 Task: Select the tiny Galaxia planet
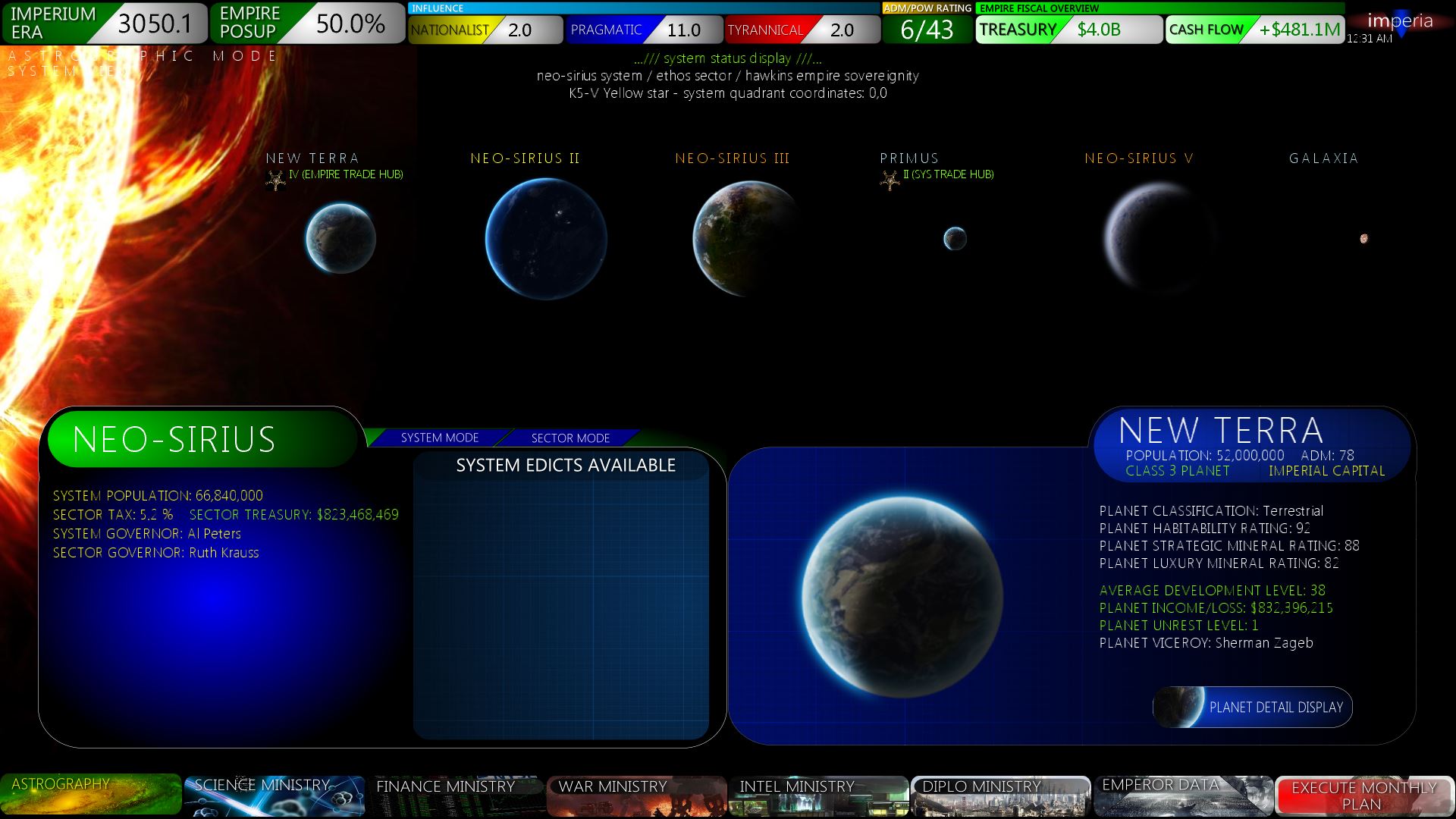[1363, 239]
